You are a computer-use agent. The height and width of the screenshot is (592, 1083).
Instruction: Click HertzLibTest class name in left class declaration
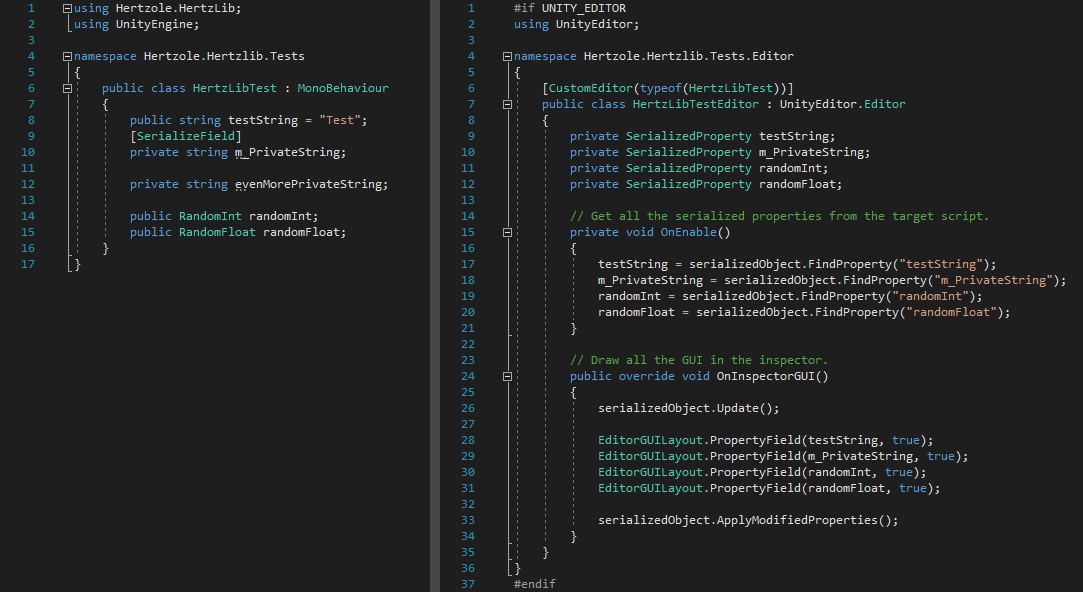point(234,88)
